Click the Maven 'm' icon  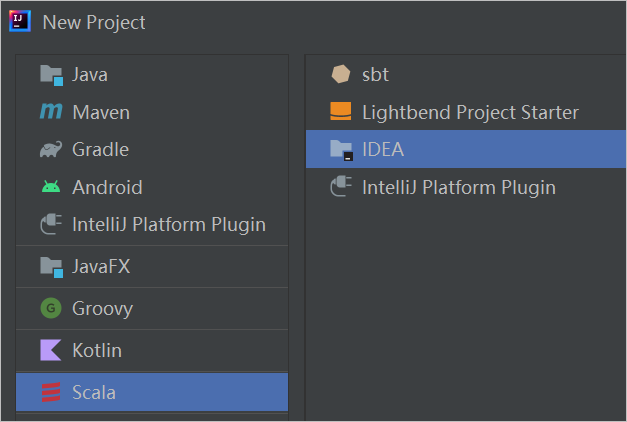point(51,112)
